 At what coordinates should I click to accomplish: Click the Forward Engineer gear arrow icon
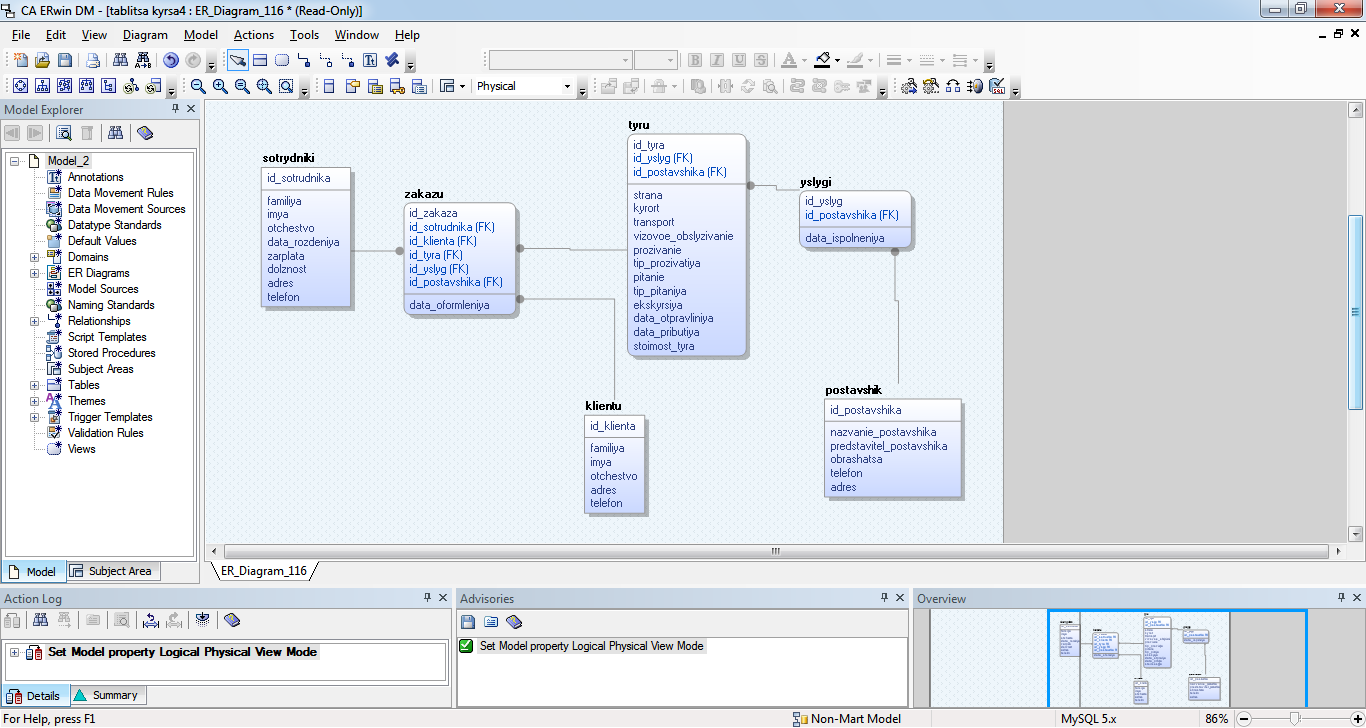pyautogui.click(x=909, y=87)
